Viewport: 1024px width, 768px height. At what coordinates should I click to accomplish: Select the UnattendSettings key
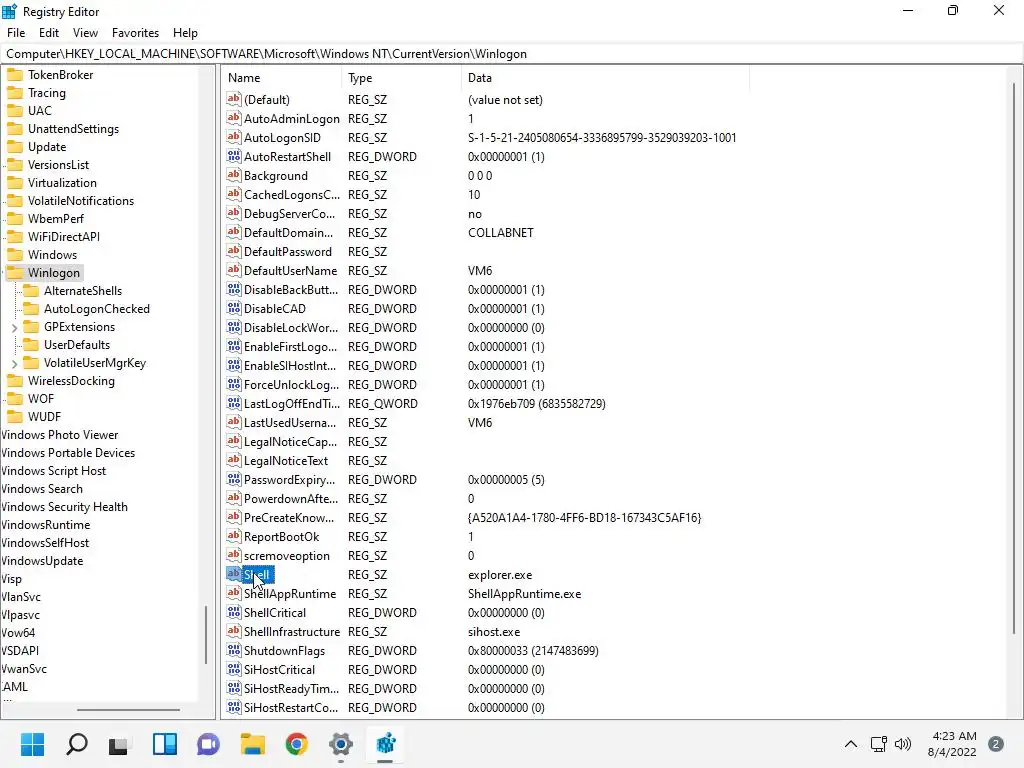(73, 129)
